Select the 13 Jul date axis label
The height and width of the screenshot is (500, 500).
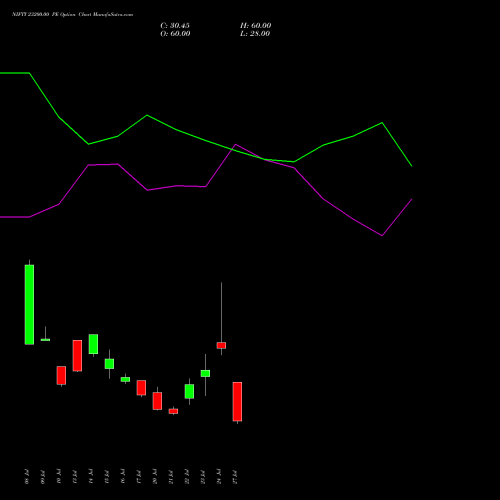pos(75,477)
